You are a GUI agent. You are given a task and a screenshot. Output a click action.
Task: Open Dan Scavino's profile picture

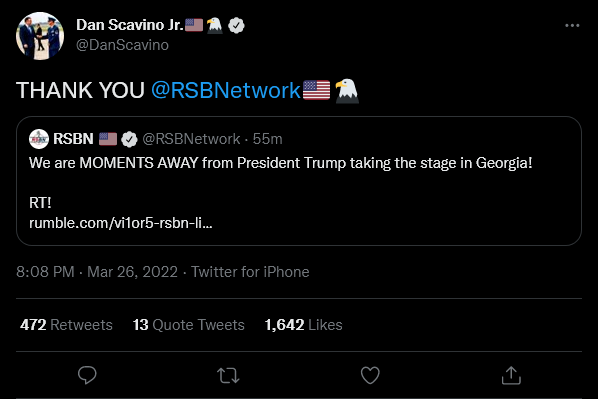(40, 36)
